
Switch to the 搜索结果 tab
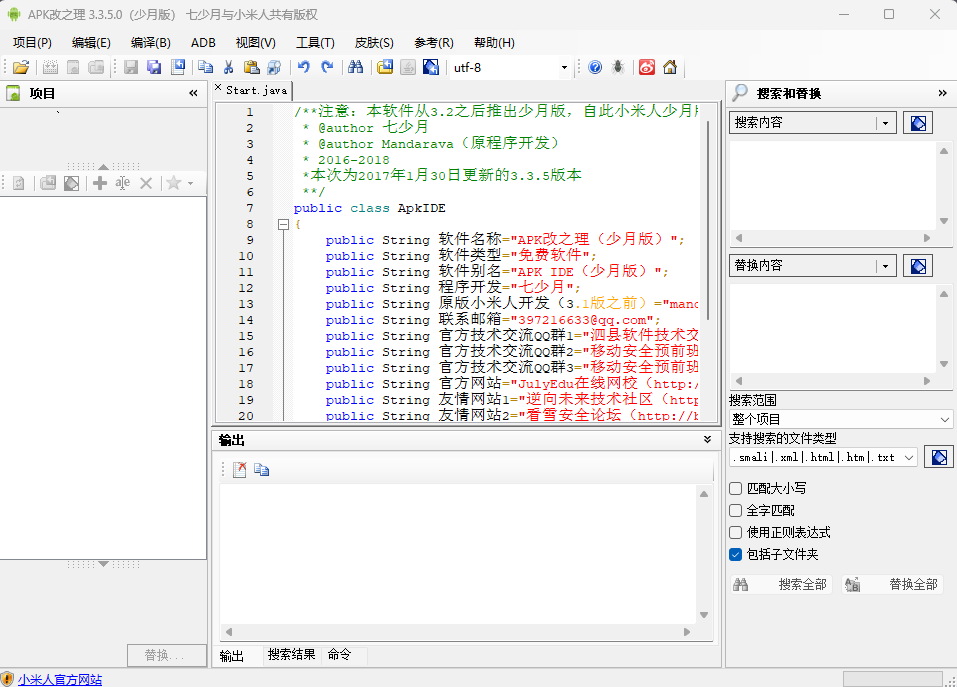pos(291,655)
